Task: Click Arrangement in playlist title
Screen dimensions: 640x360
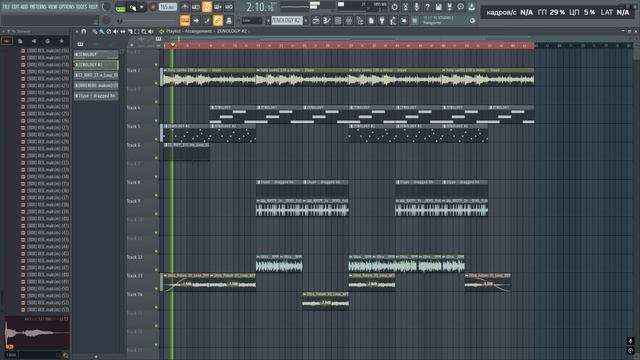Action: (199, 31)
